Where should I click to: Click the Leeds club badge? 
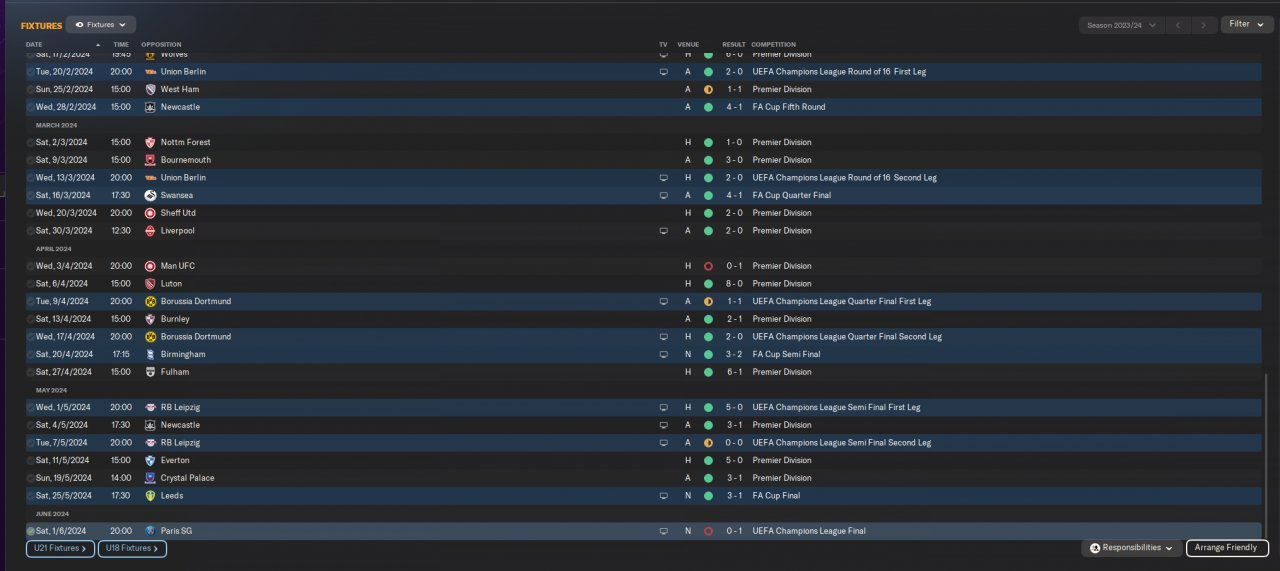[150, 496]
